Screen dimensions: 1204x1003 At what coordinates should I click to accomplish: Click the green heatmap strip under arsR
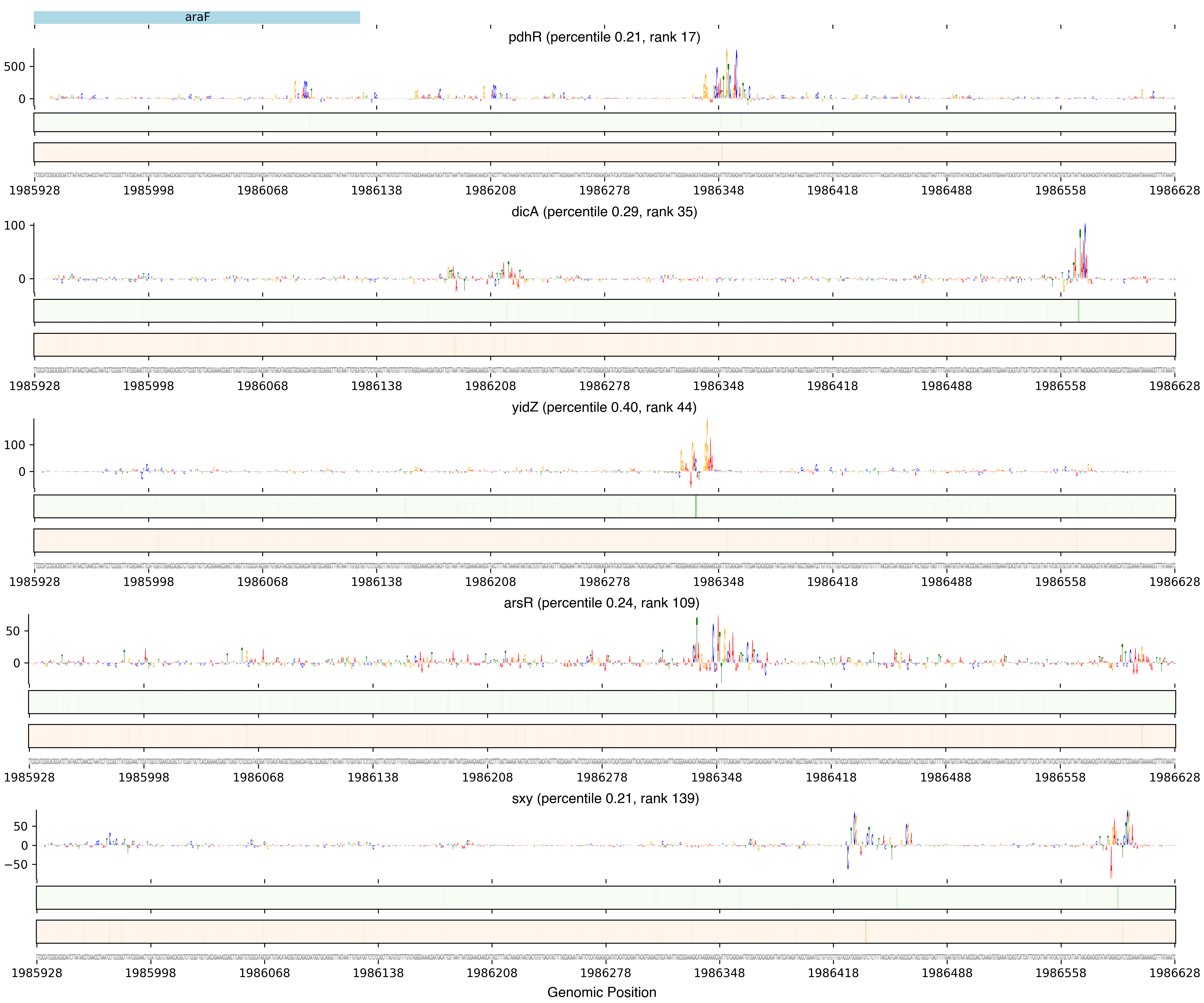[602, 702]
